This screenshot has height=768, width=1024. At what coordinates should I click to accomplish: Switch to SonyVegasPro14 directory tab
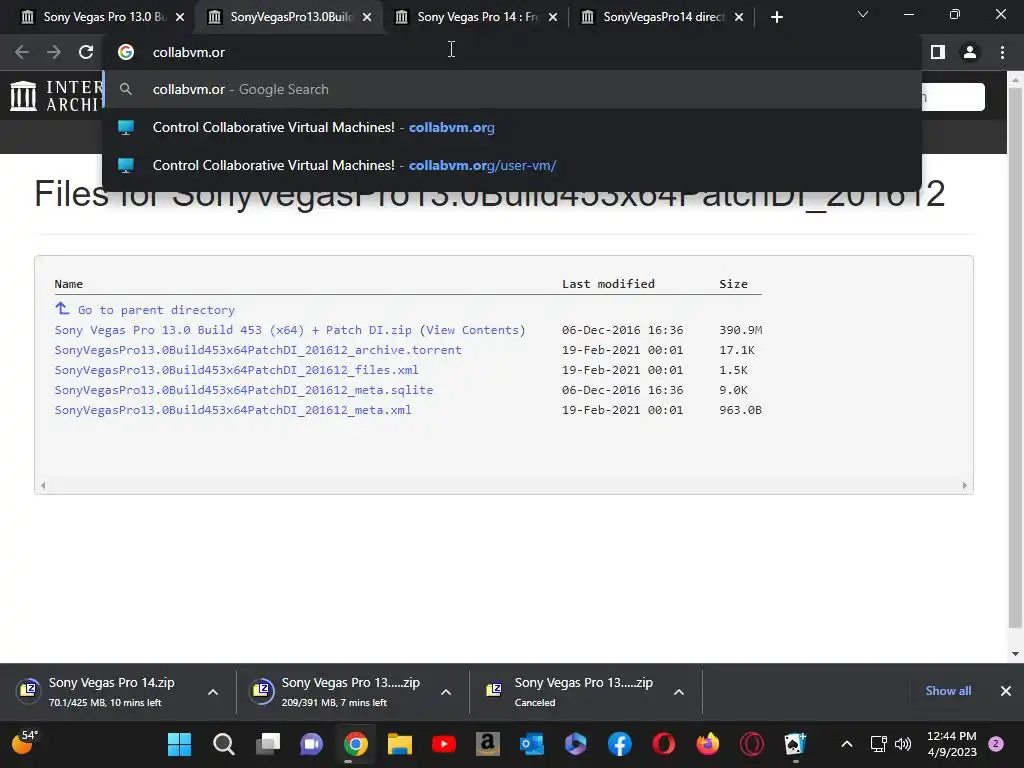(x=664, y=17)
